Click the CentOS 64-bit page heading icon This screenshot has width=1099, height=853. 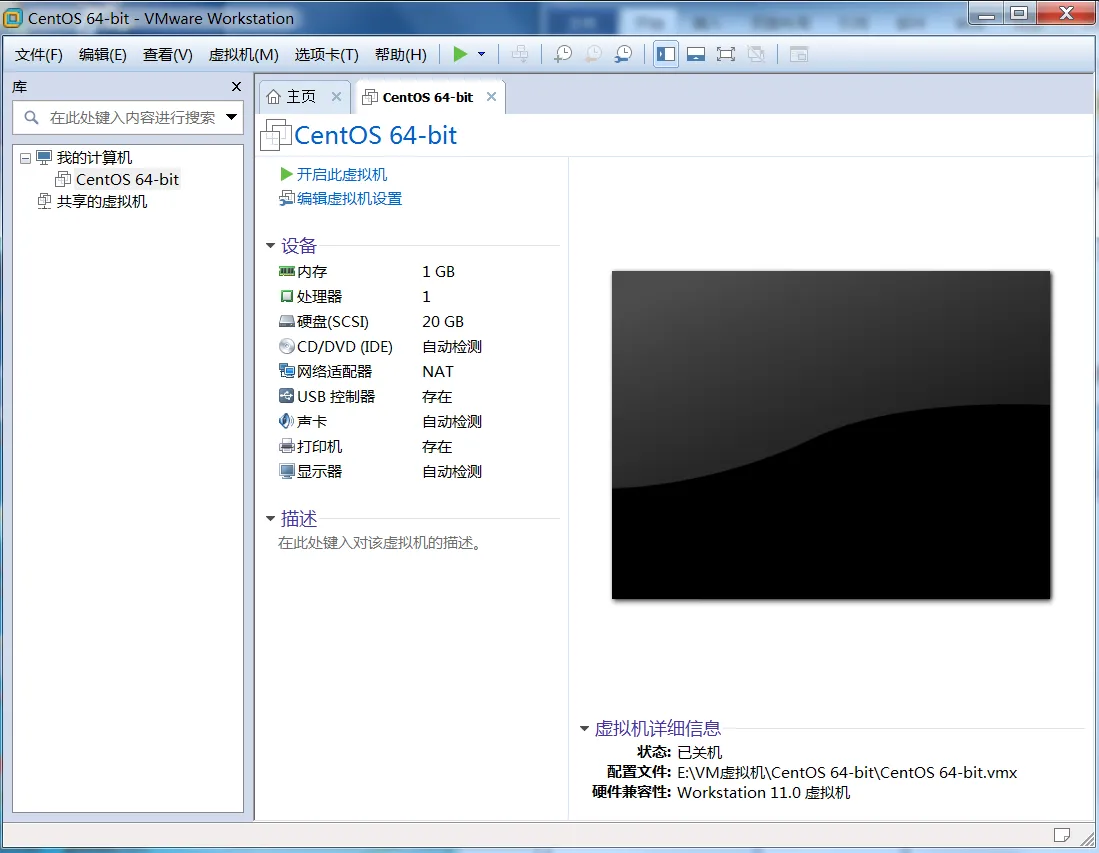[x=275, y=135]
